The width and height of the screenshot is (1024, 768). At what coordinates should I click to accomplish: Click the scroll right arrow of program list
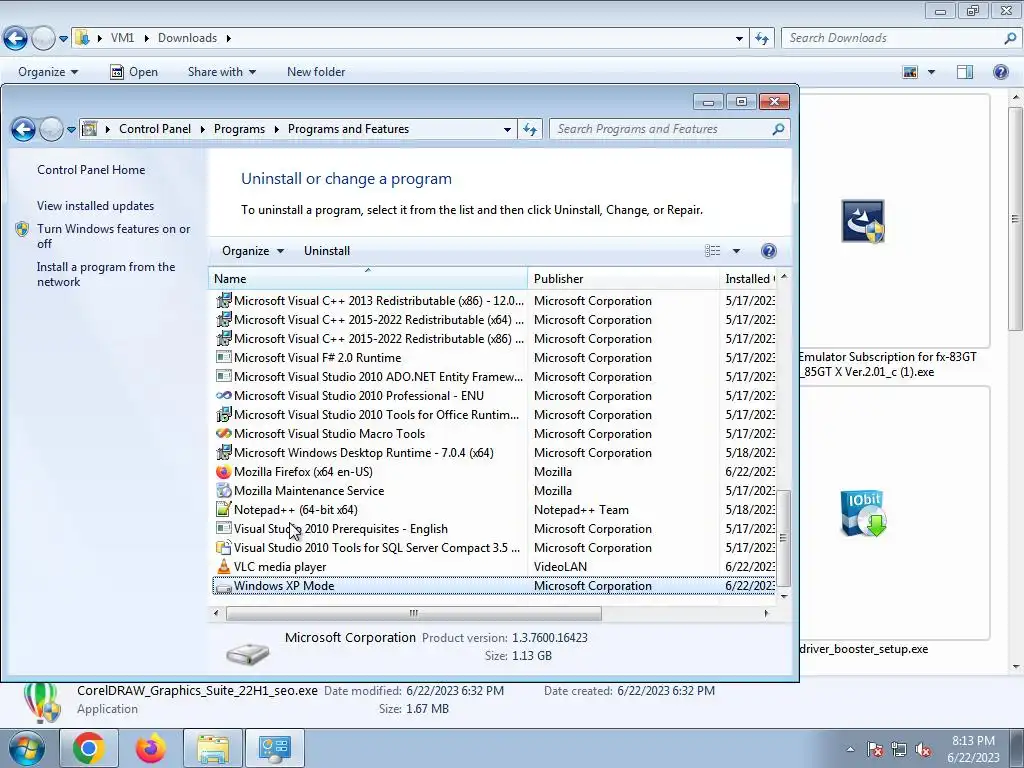coord(766,613)
